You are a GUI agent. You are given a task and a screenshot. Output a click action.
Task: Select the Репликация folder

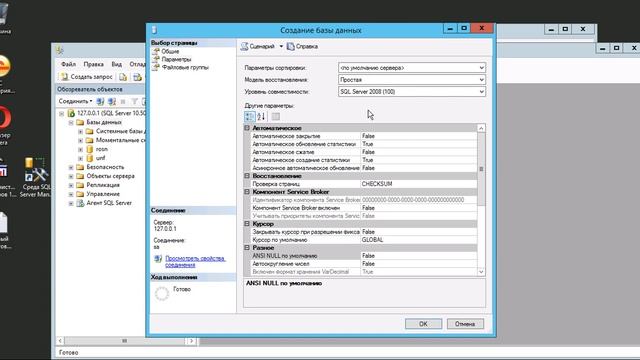pos(103,185)
